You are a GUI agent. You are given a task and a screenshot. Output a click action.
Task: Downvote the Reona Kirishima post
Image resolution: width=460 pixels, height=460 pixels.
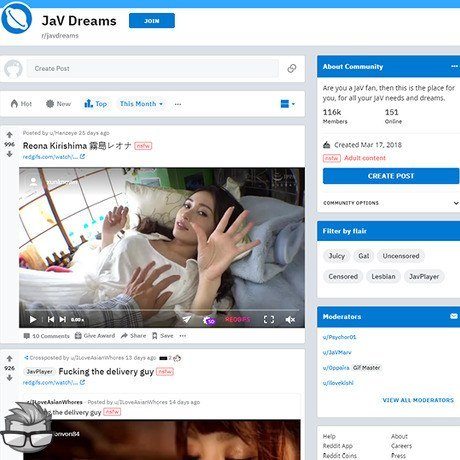click(9, 154)
